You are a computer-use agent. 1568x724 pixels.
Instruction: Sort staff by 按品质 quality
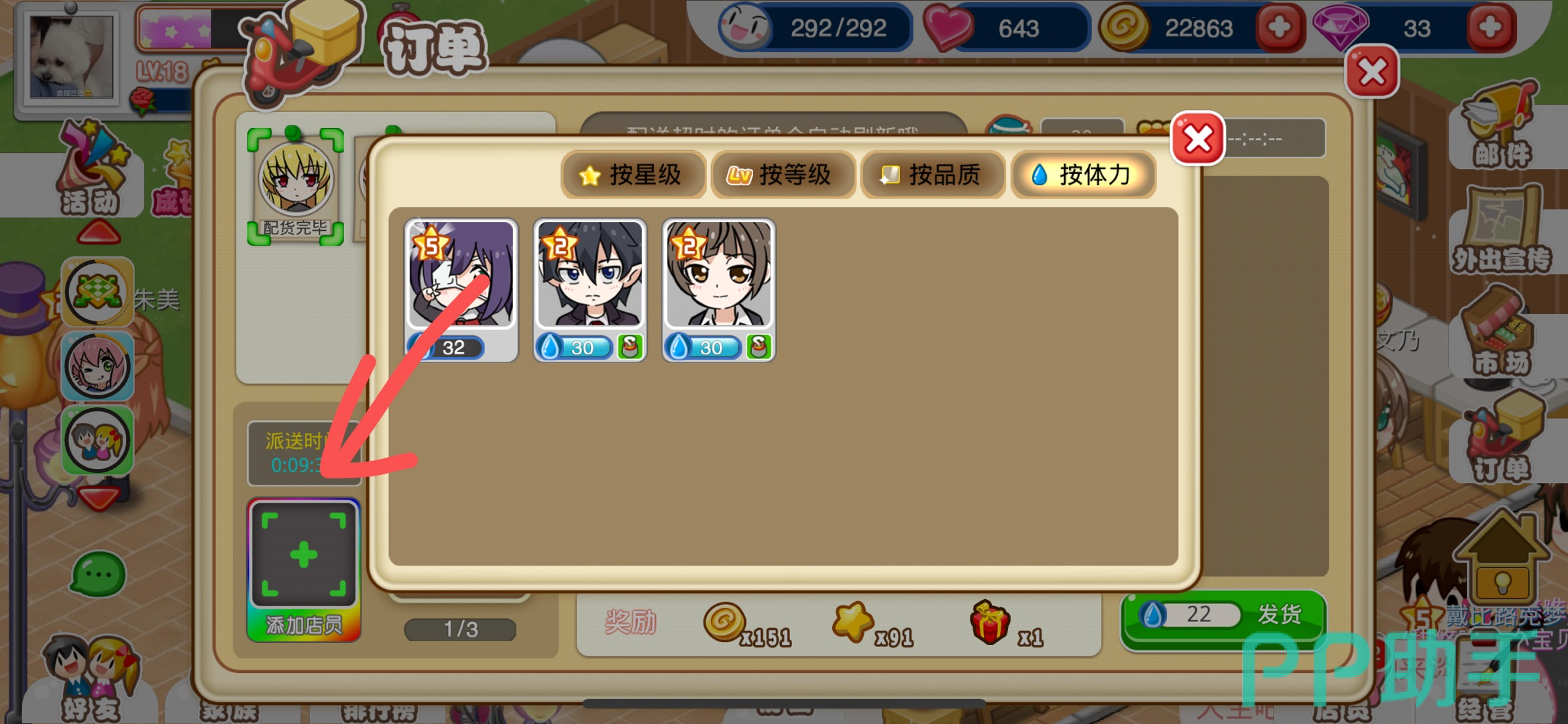point(932,175)
